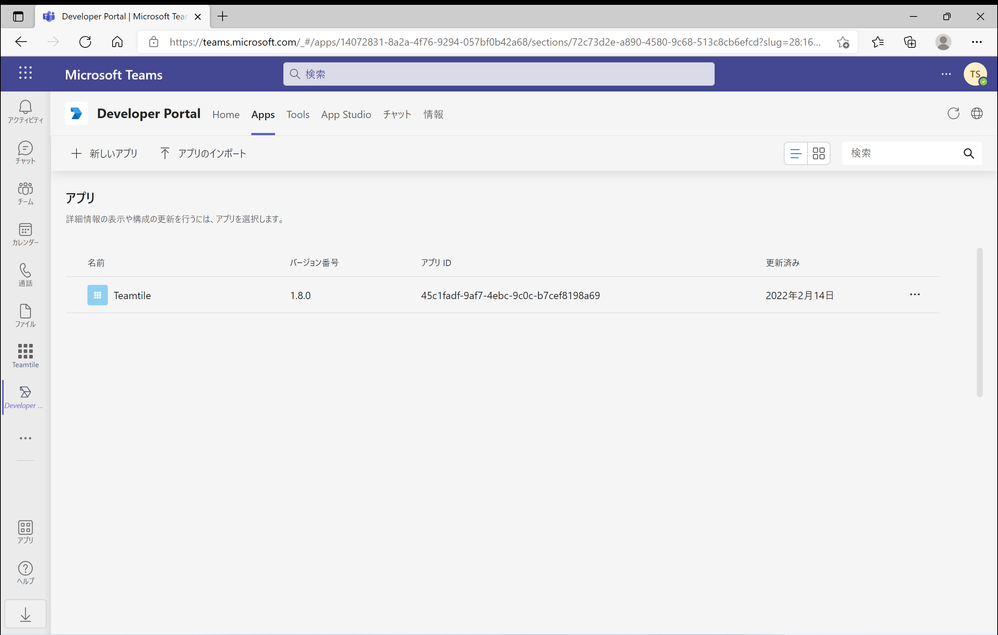This screenshot has height=635, width=998.
Task: Click the Teamtile app icon in list
Action: 97,295
